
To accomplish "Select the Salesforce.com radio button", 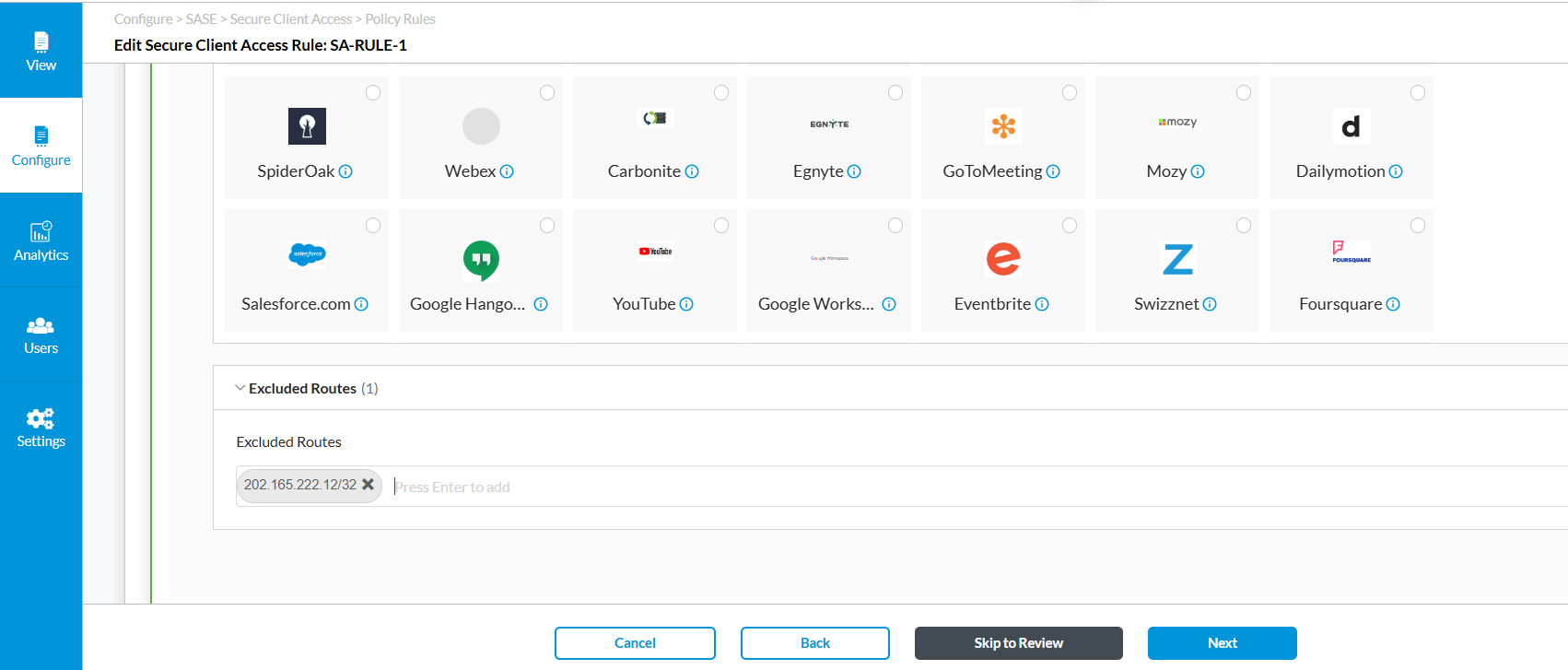I will tap(373, 225).
